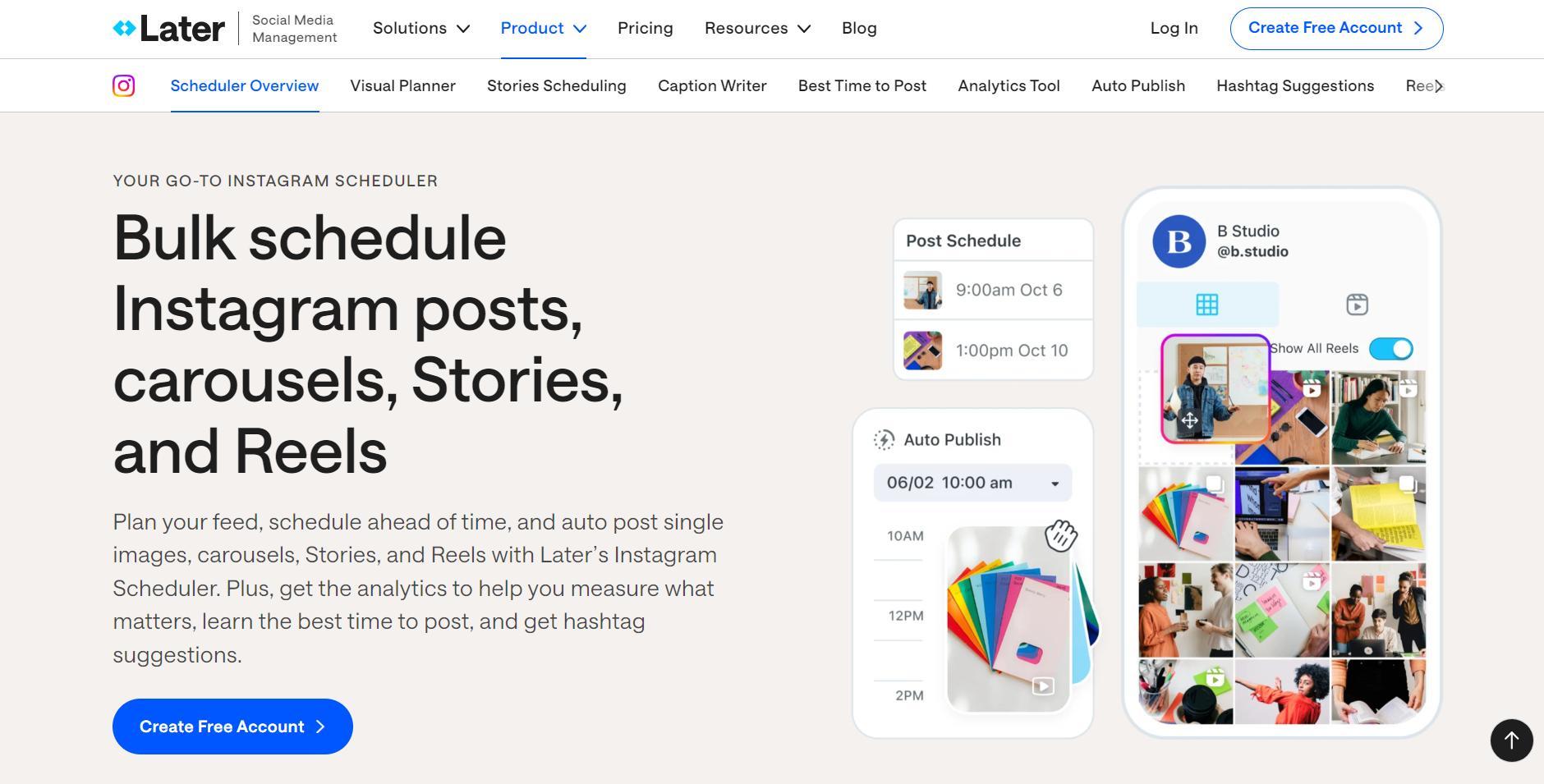Click the move cursor icon on dragged photo

click(x=1189, y=420)
